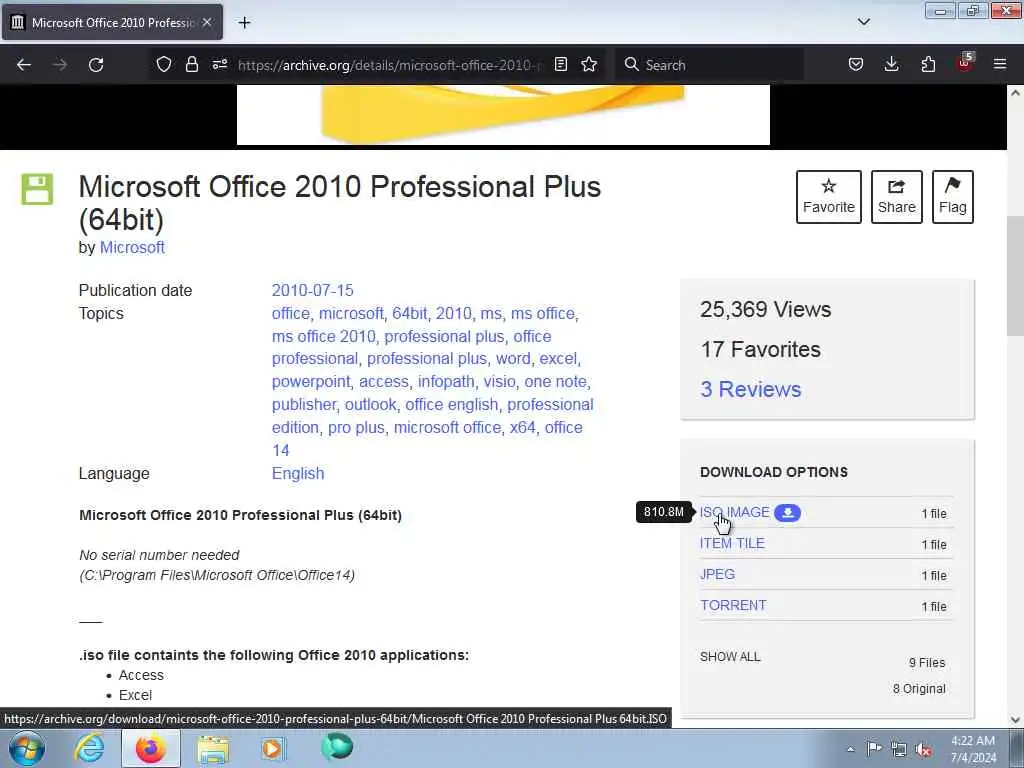Open the 'outlook' topic link

(x=370, y=404)
